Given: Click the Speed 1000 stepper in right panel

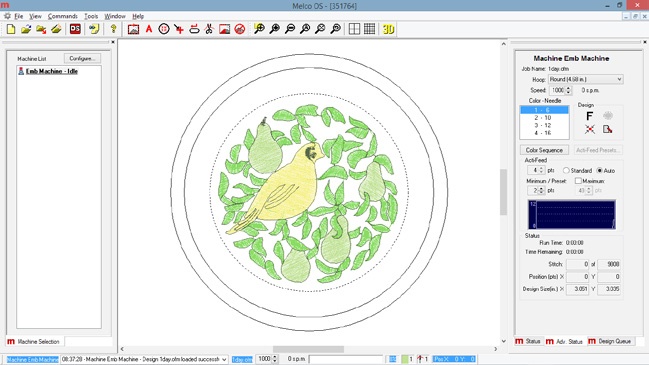Looking at the screenshot, I should coord(568,90).
